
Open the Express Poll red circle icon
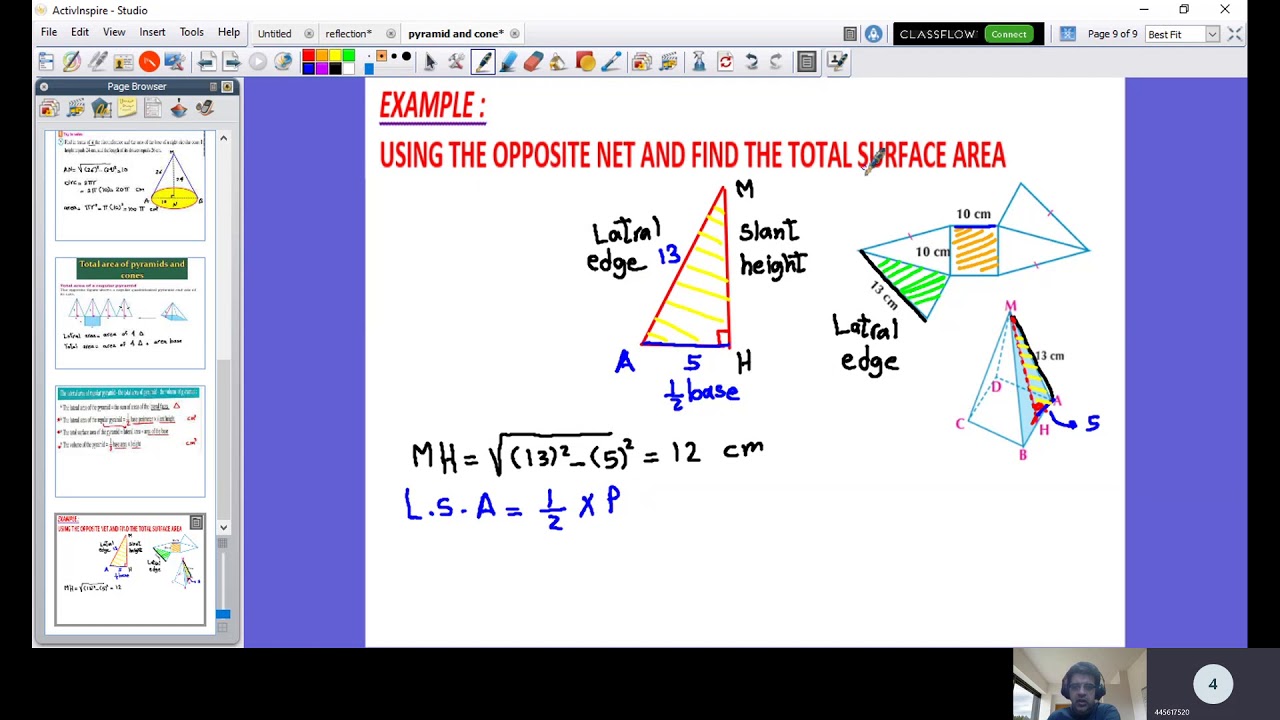pos(149,62)
